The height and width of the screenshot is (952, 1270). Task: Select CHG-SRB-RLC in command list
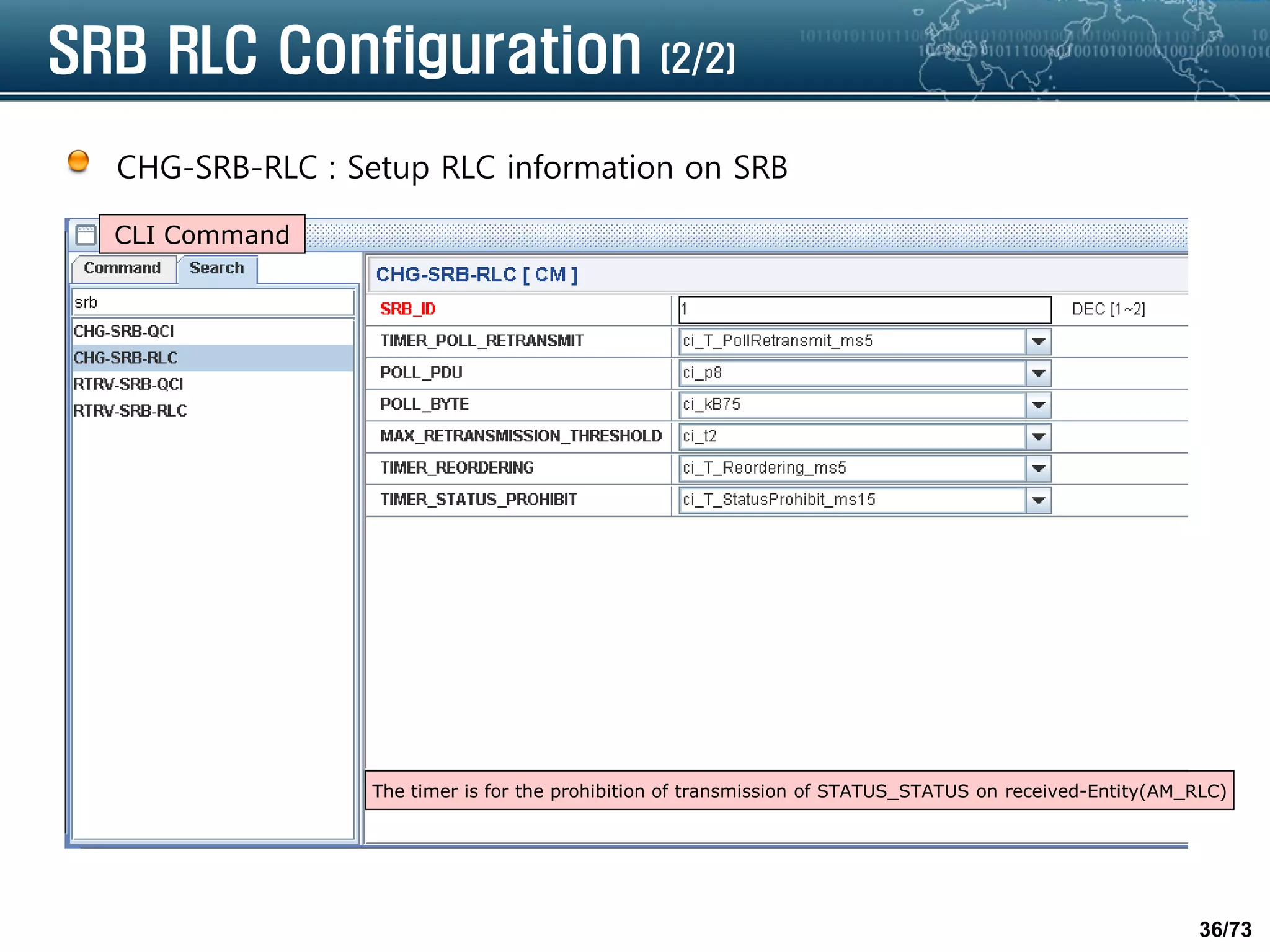coord(126,358)
